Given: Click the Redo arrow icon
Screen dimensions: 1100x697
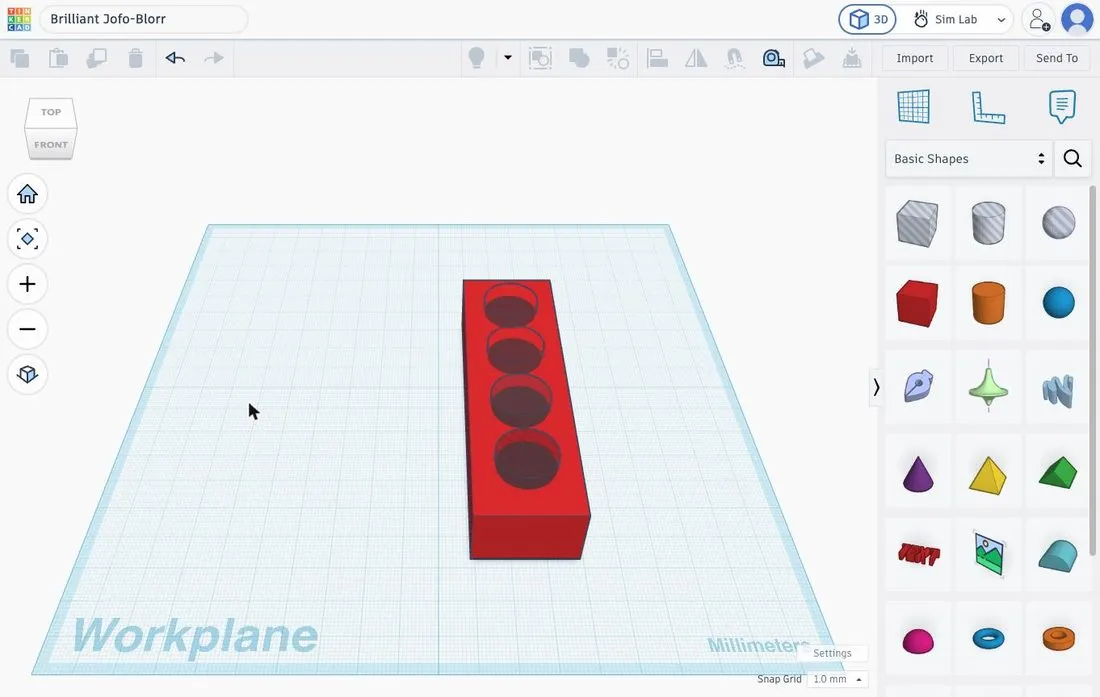Looking at the screenshot, I should tap(213, 58).
